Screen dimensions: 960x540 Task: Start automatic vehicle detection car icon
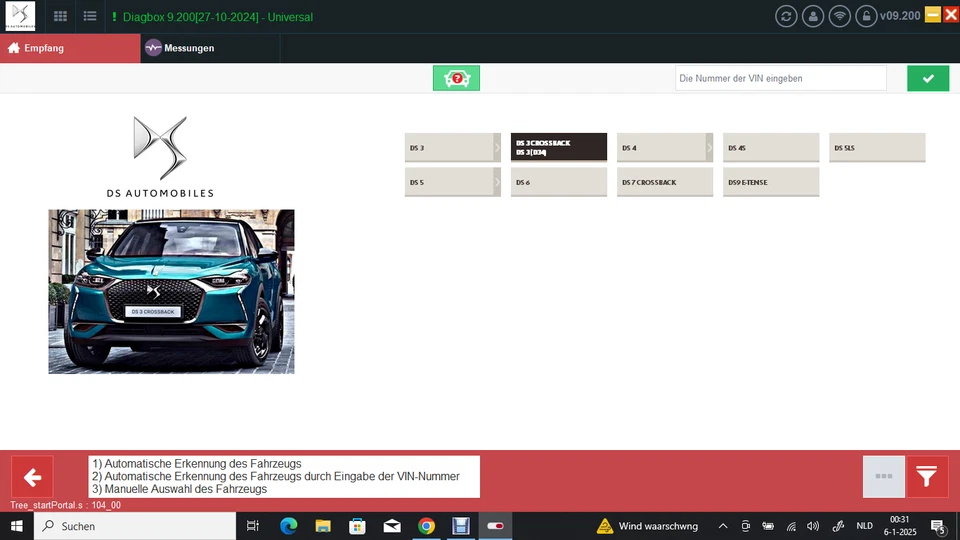[x=456, y=78]
